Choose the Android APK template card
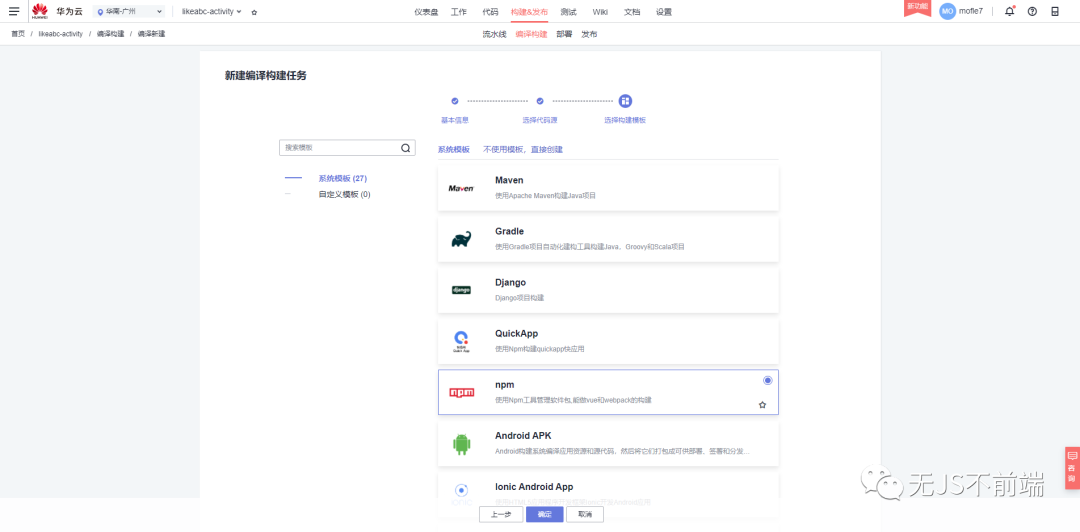This screenshot has height=532, width=1080. [608, 443]
